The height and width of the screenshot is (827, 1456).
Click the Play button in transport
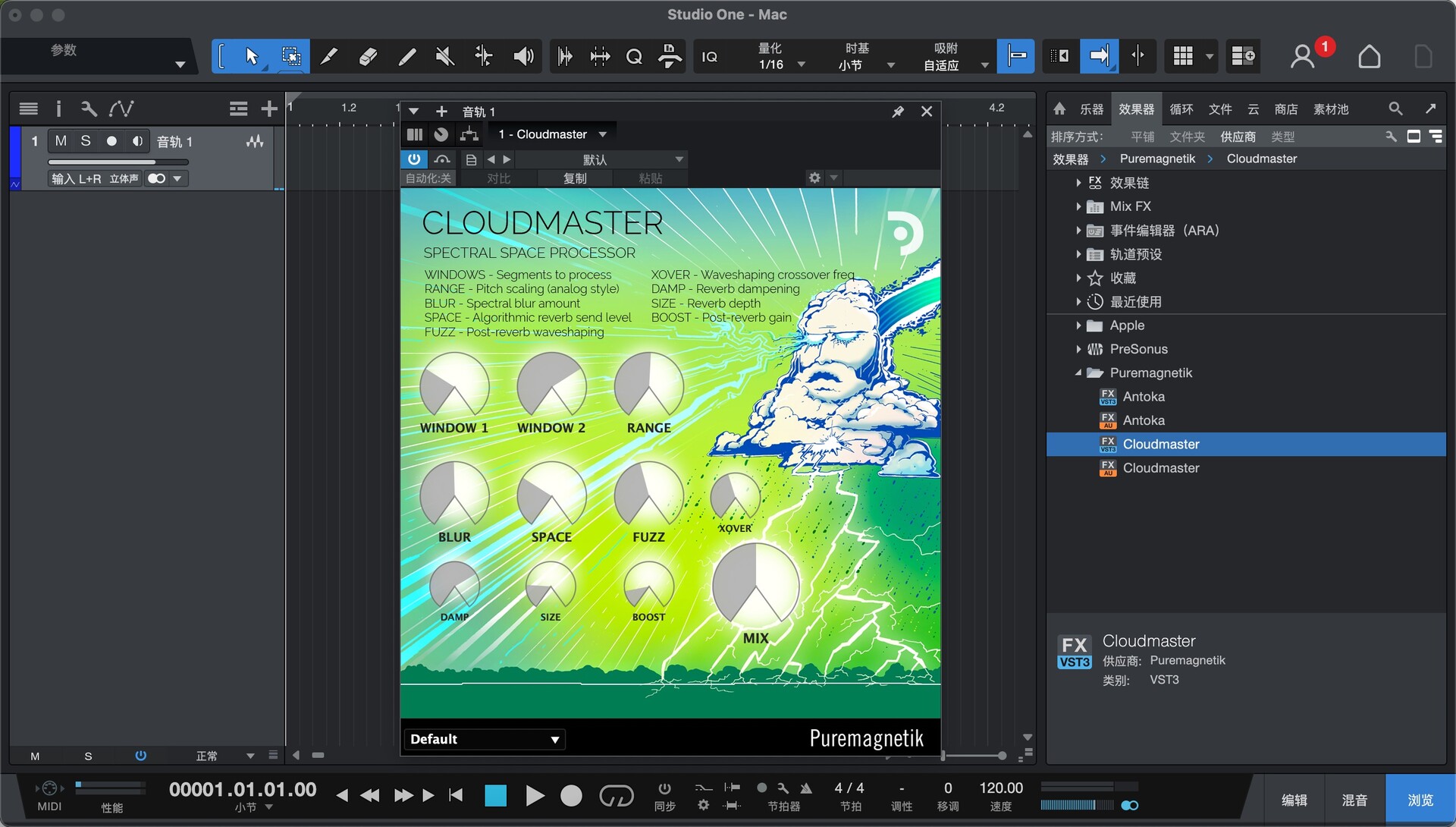pos(535,796)
